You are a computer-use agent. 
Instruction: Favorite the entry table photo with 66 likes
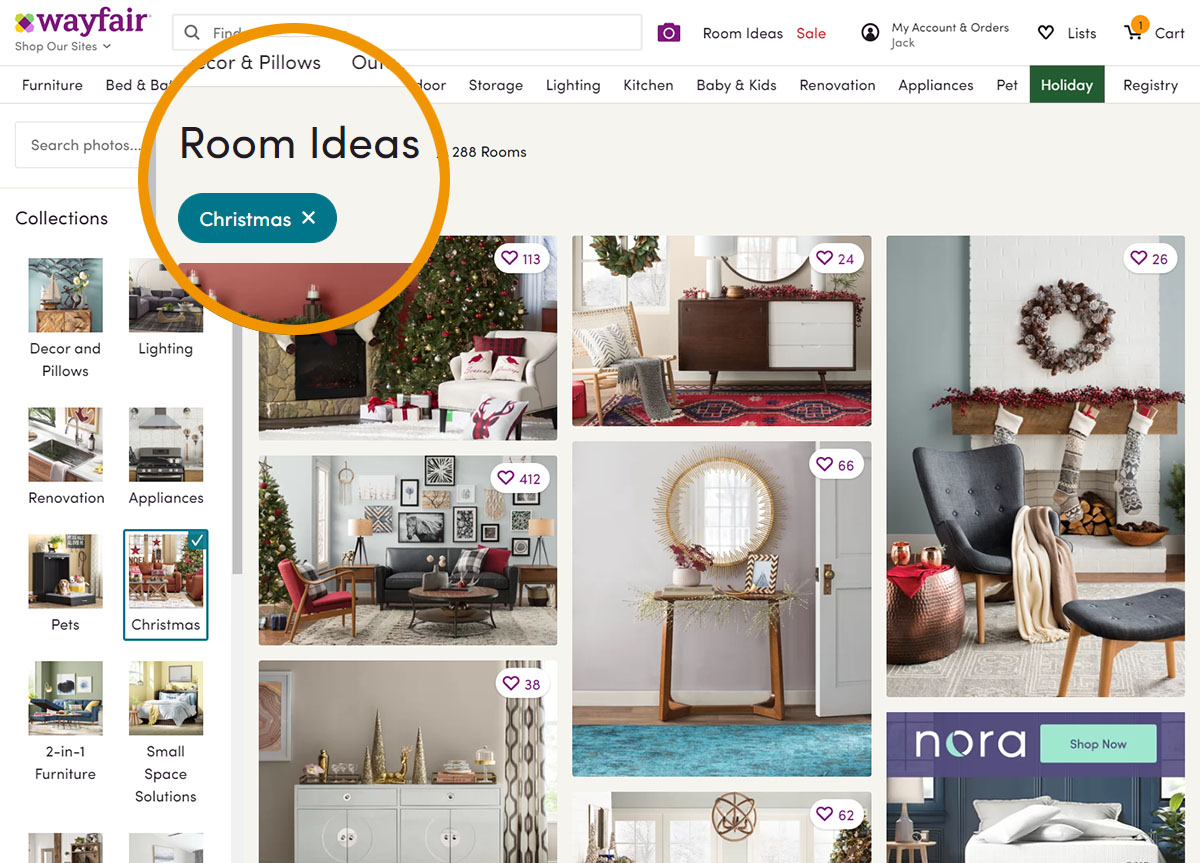pyautogui.click(x=824, y=465)
